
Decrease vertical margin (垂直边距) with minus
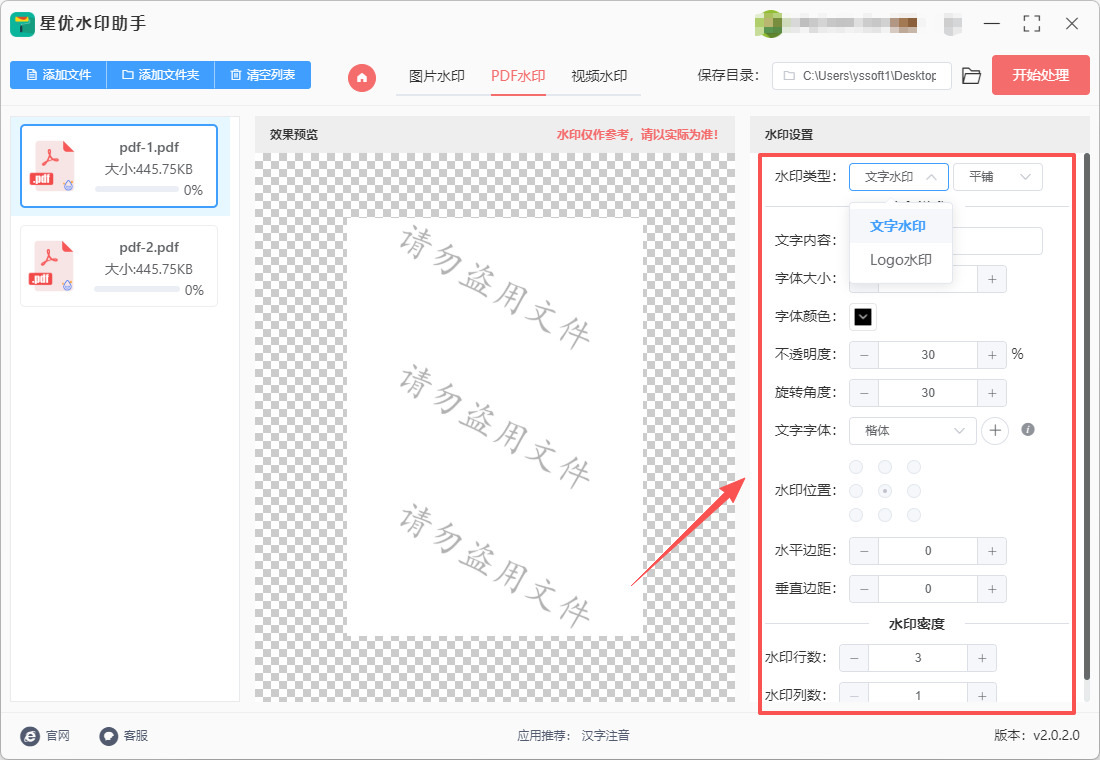tap(864, 589)
